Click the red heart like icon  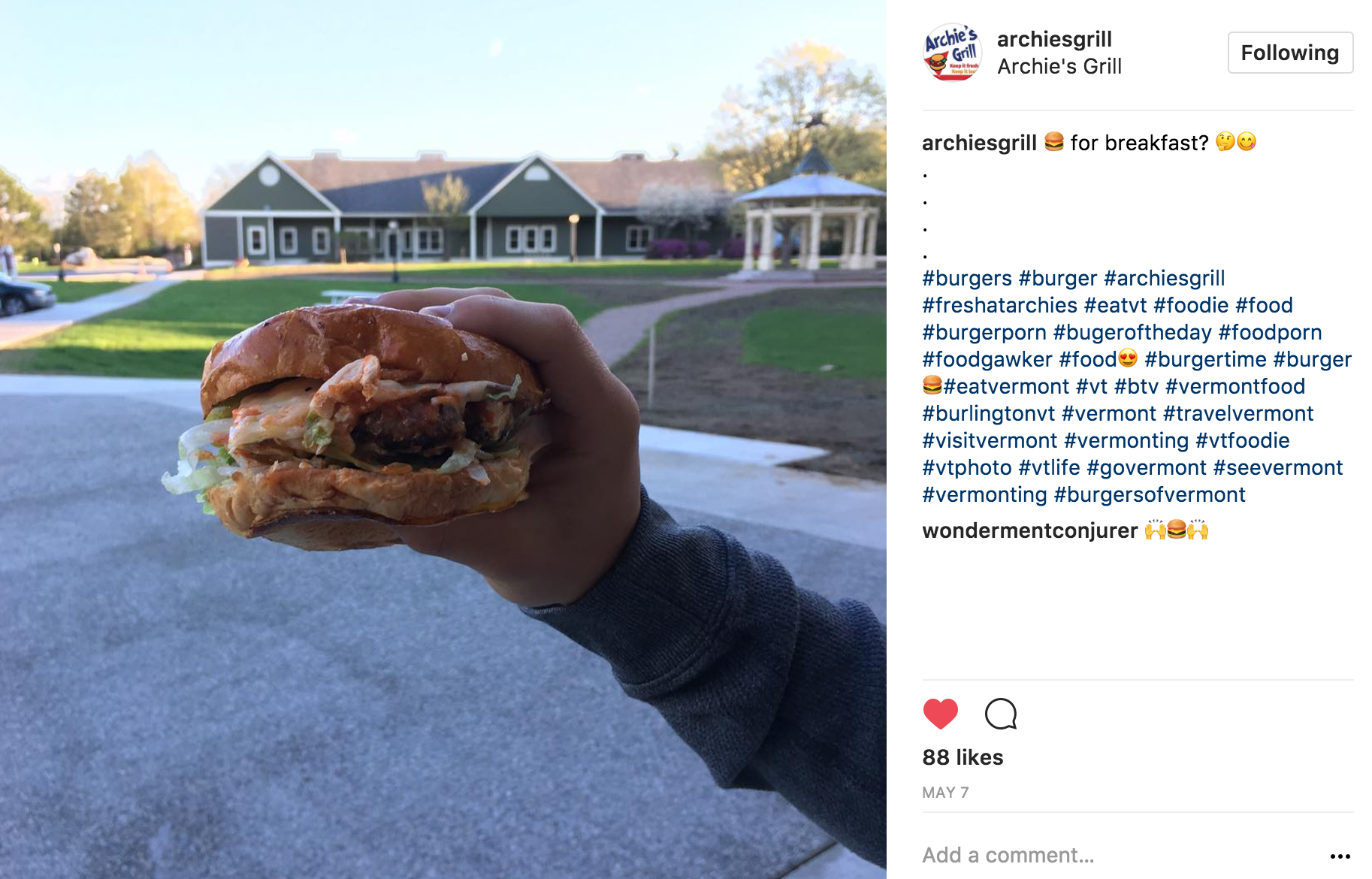pyautogui.click(x=940, y=714)
